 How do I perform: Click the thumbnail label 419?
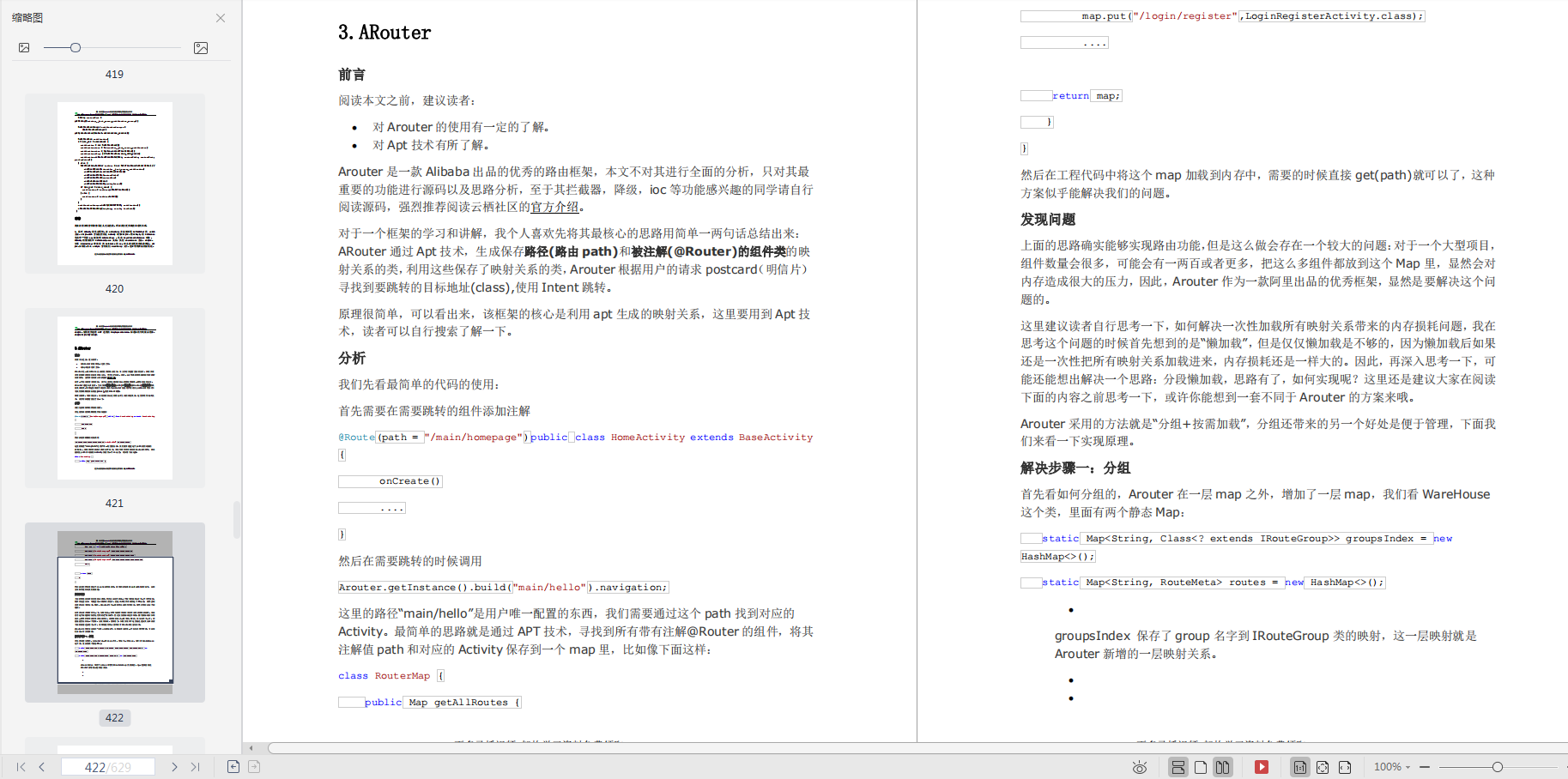(114, 75)
